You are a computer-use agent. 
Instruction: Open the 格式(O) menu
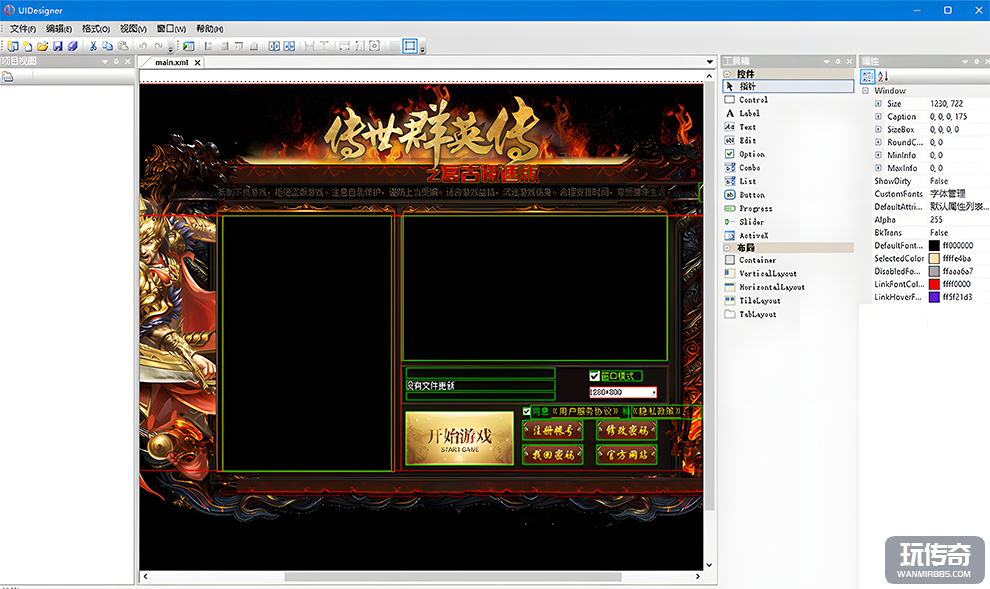pos(96,28)
